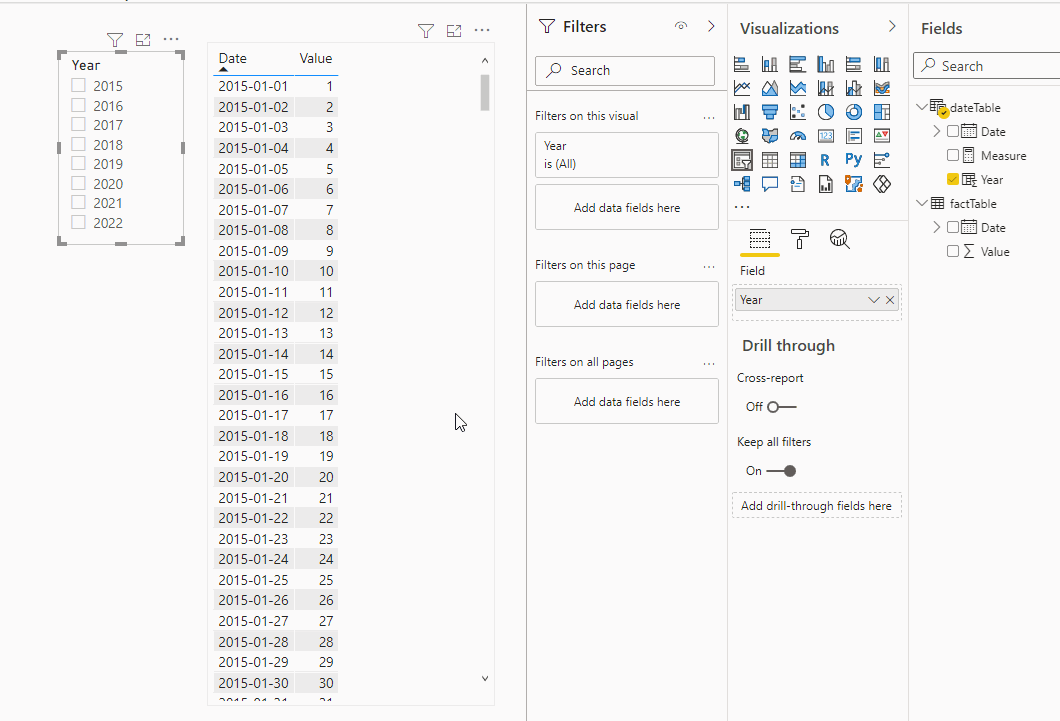Open the Year field well dropdown
This screenshot has height=721, width=1060.
pos(873,300)
